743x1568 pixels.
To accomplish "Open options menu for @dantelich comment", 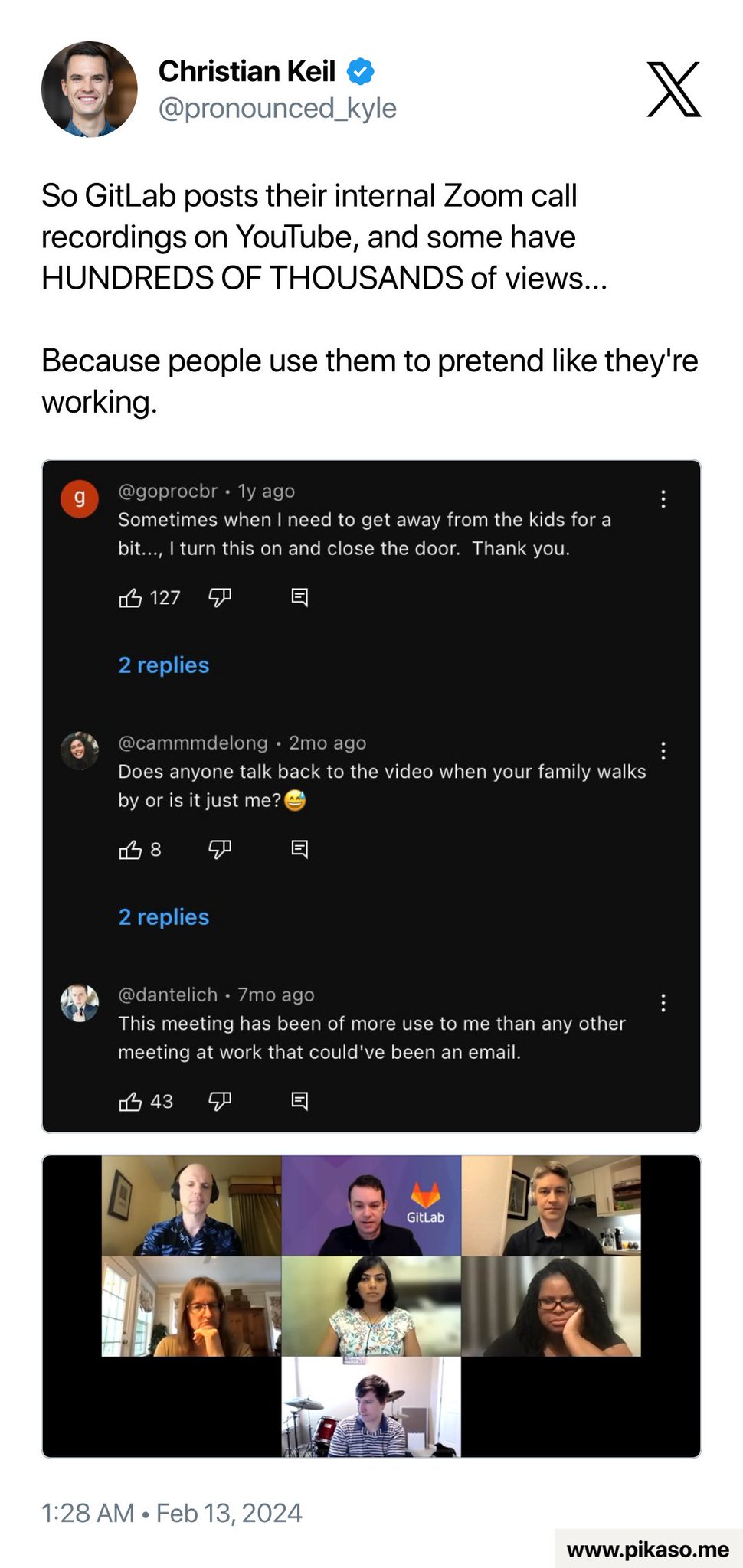I will 663,1003.
